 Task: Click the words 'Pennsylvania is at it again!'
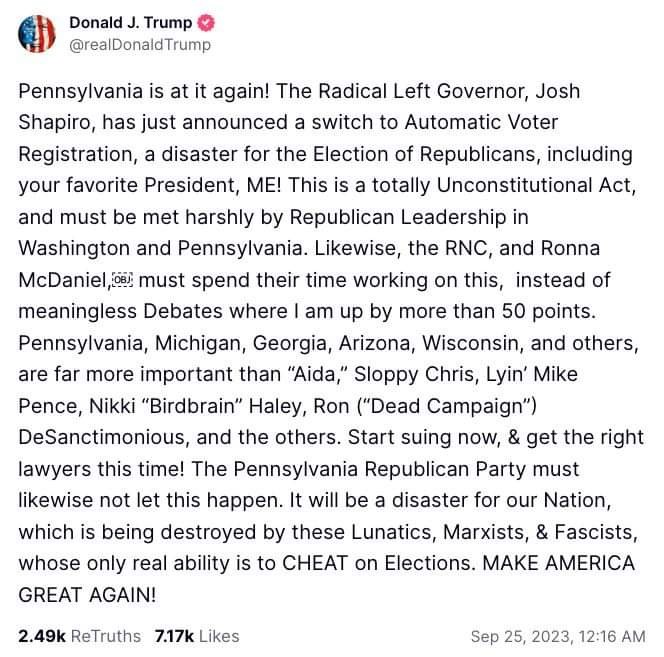[x=144, y=91]
